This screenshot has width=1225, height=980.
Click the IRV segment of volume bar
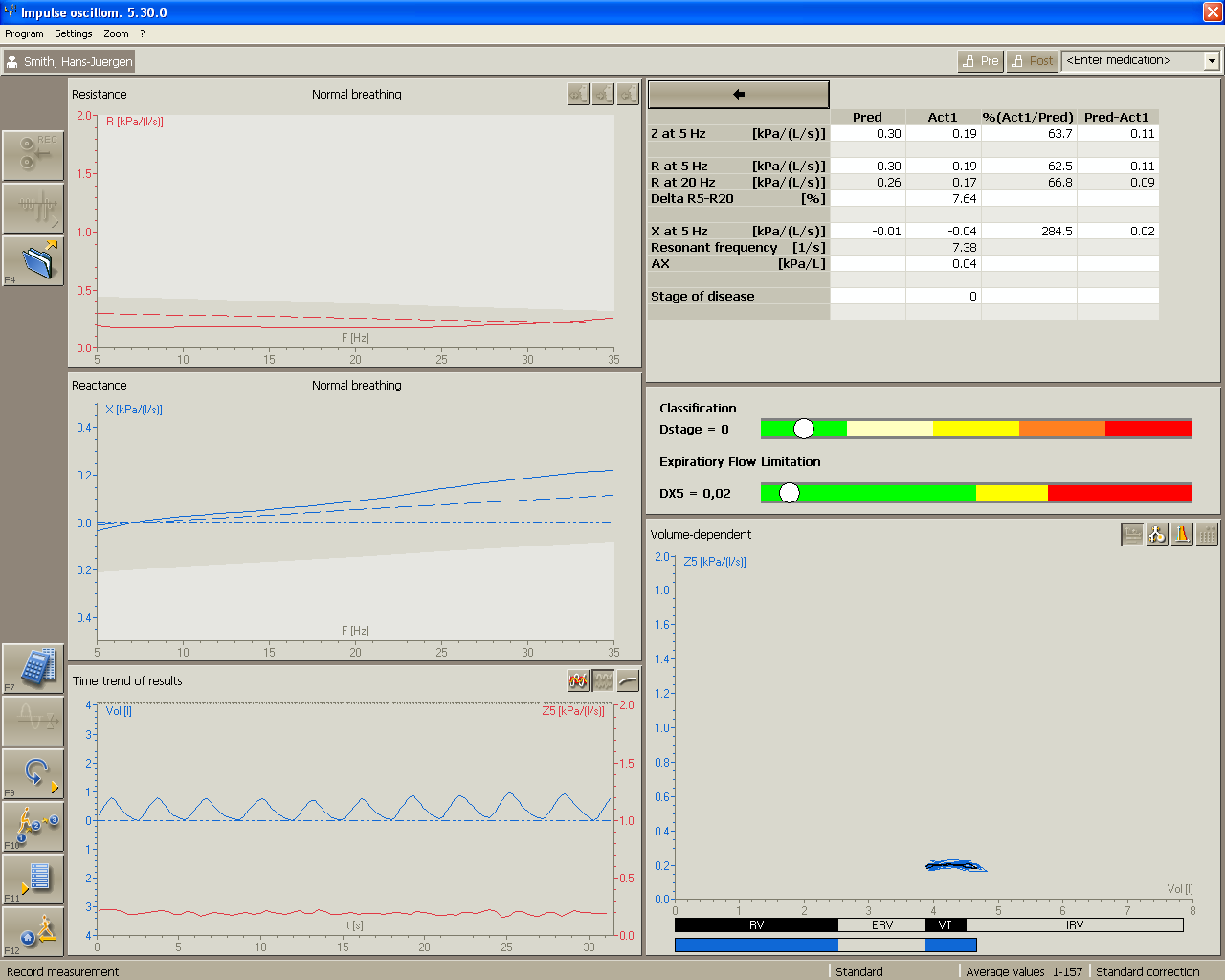1075,925
